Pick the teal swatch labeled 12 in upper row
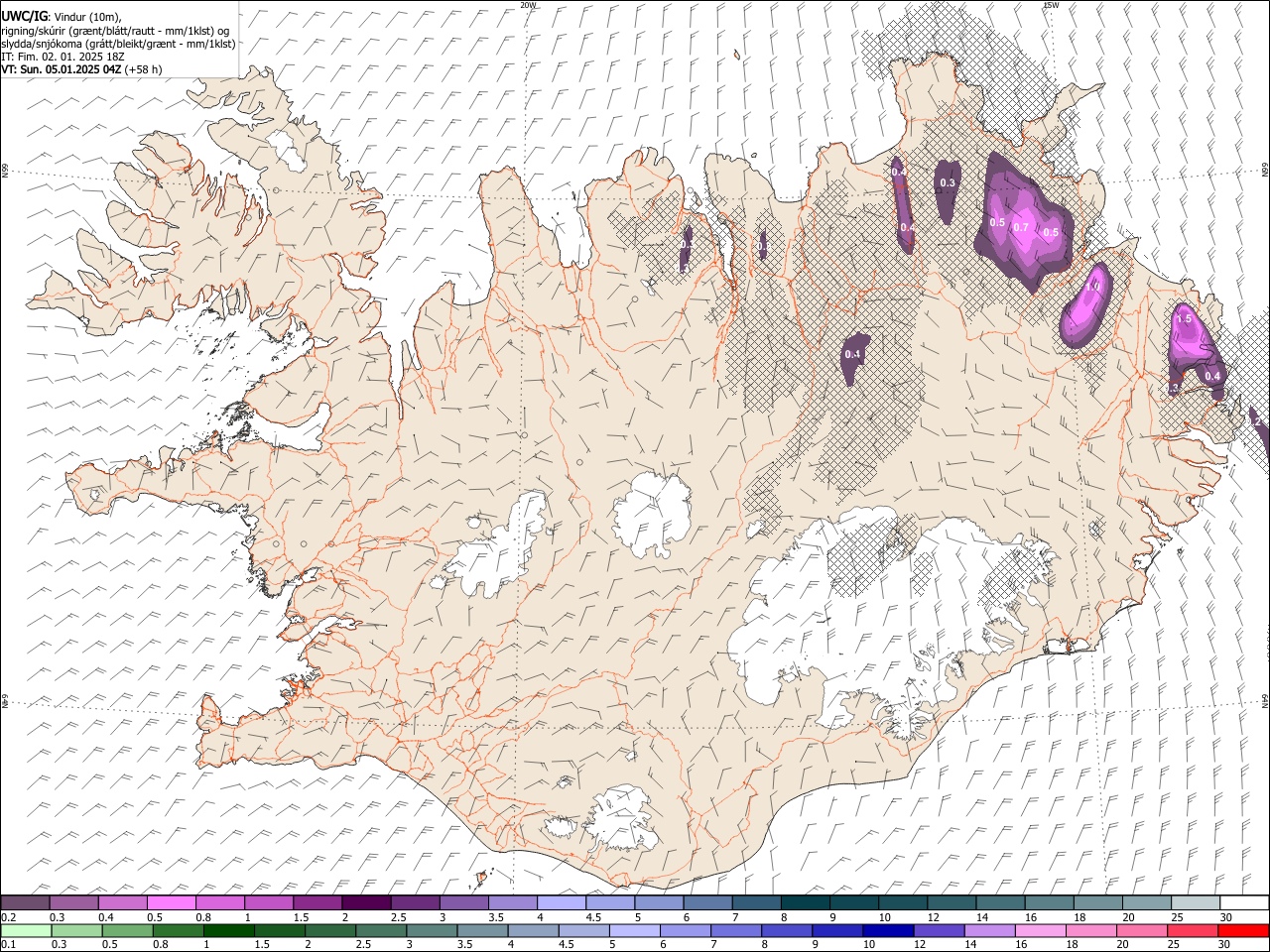The height and width of the screenshot is (952, 1270). coord(952,902)
